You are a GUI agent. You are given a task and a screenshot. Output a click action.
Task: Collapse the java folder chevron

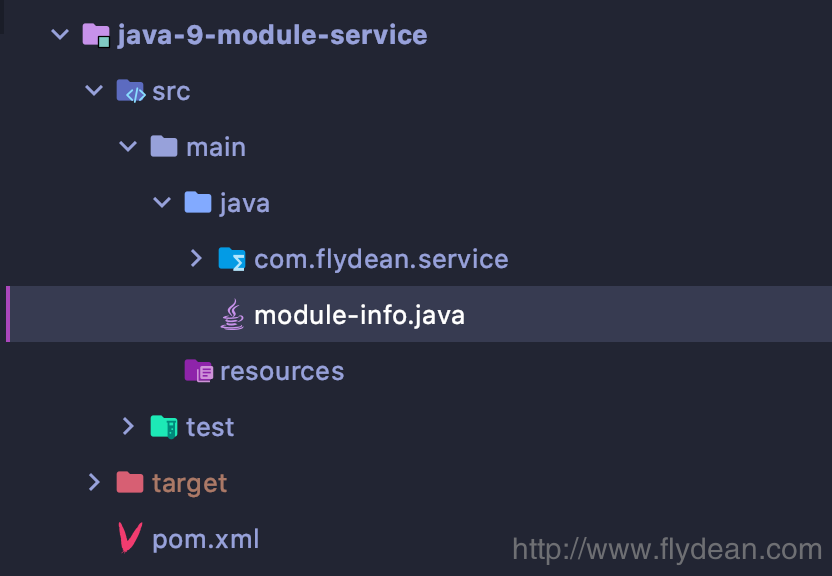[162, 204]
